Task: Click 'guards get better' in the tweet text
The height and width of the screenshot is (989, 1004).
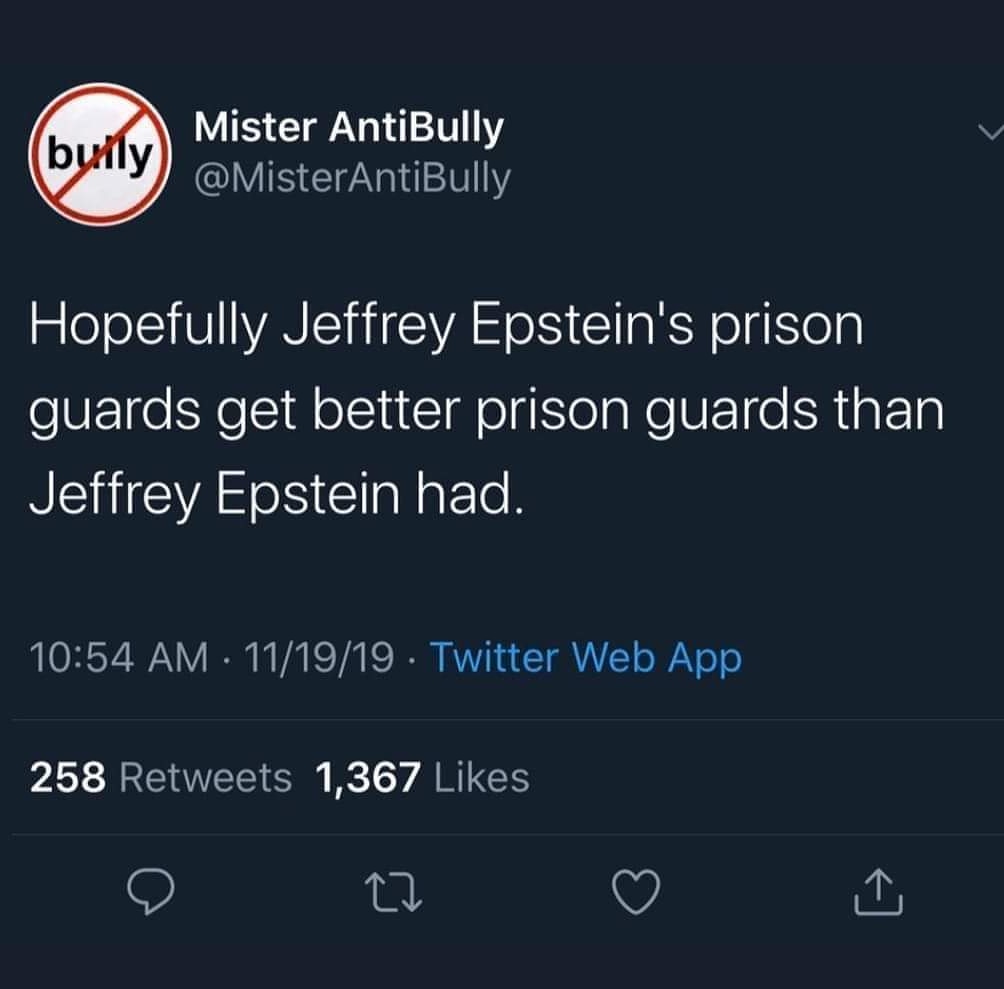Action: (284, 412)
